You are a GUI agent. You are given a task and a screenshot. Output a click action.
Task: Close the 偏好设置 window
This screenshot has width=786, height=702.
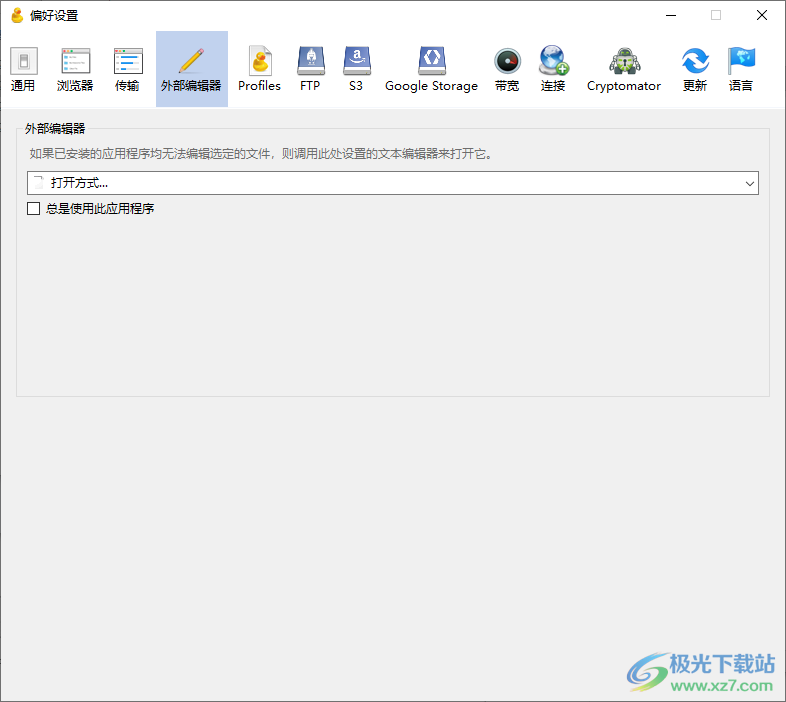761,16
